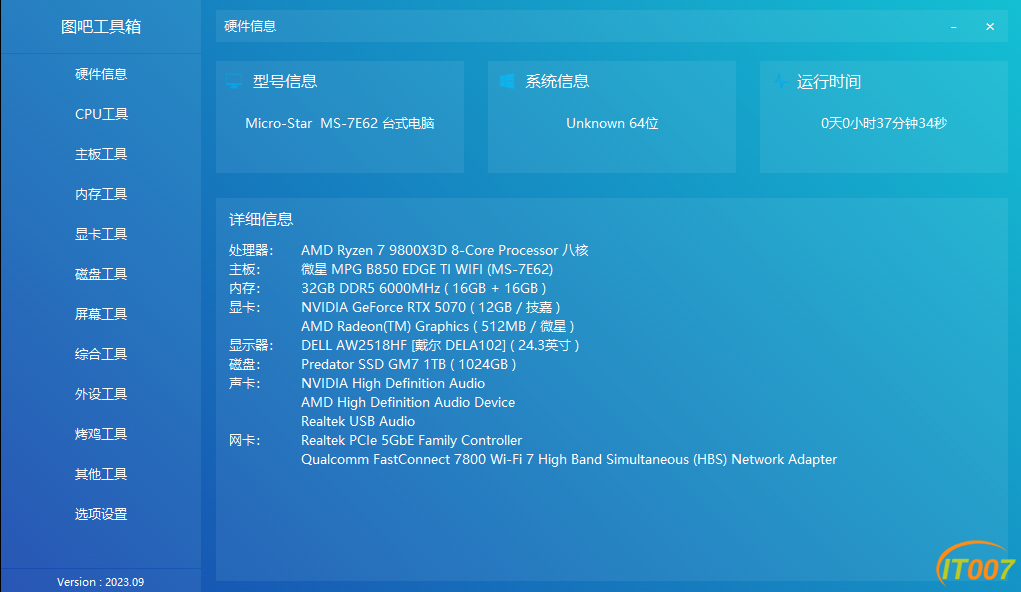This screenshot has width=1021, height=592.
Task: Click the 网卡 label
Action: click(x=245, y=440)
